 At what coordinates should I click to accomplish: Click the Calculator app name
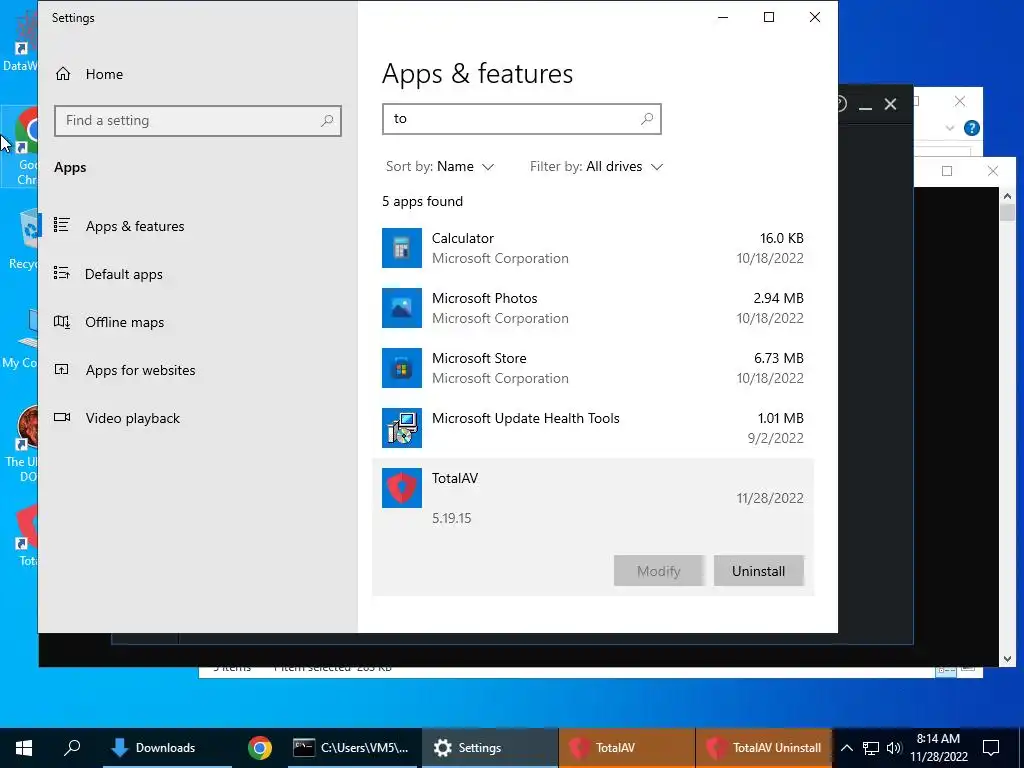pyautogui.click(x=463, y=238)
